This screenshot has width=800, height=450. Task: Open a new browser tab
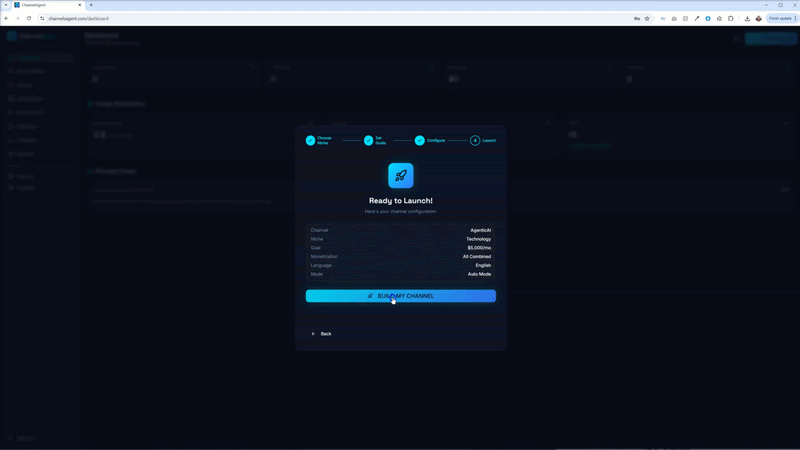91,5
